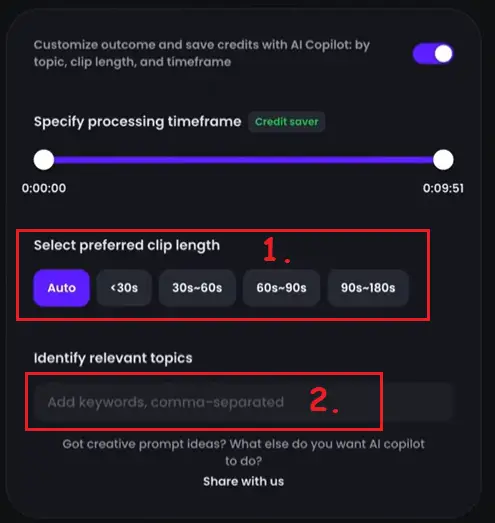Choose the <30s clip length
Viewport: 495px width, 523px height.
(124, 288)
